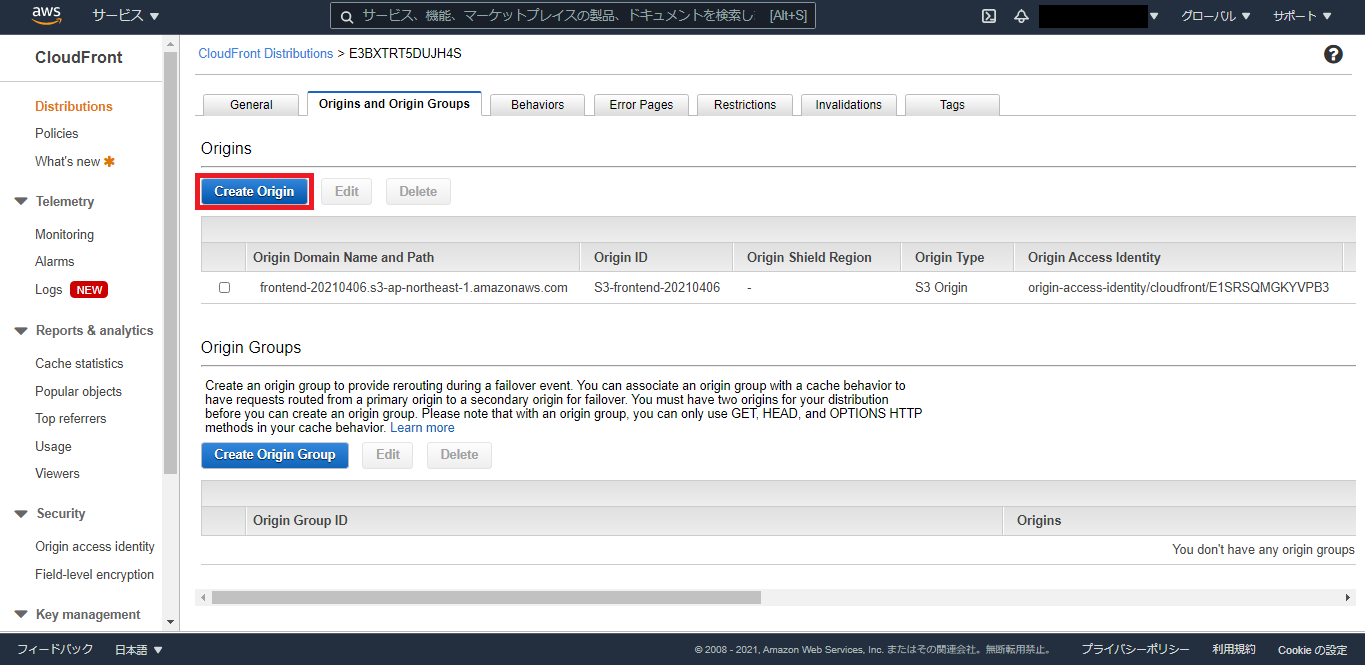Open What's new in the sidebar
Screen dimensions: 1365x665
(68, 162)
